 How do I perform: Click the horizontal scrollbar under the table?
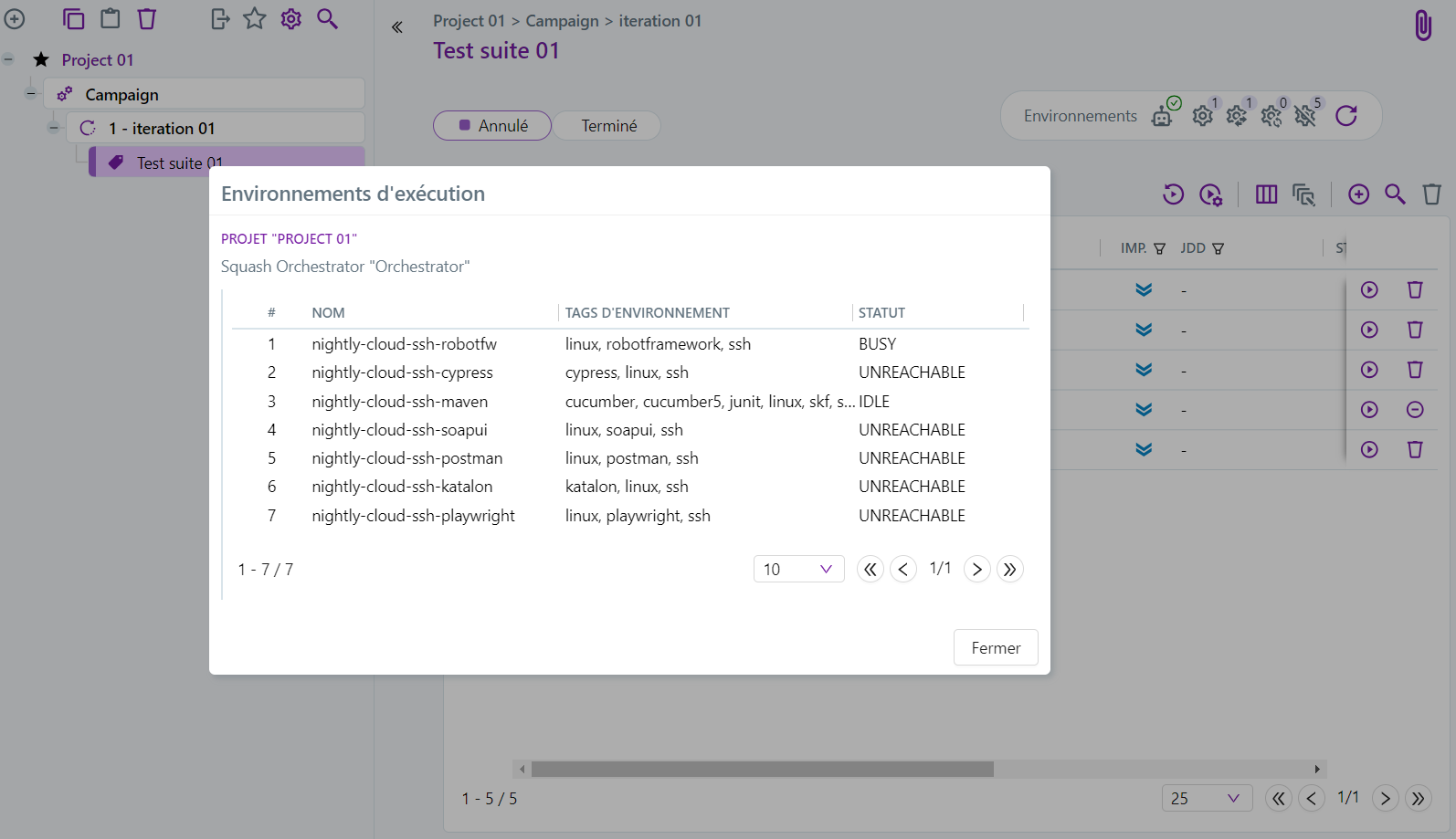point(762,770)
